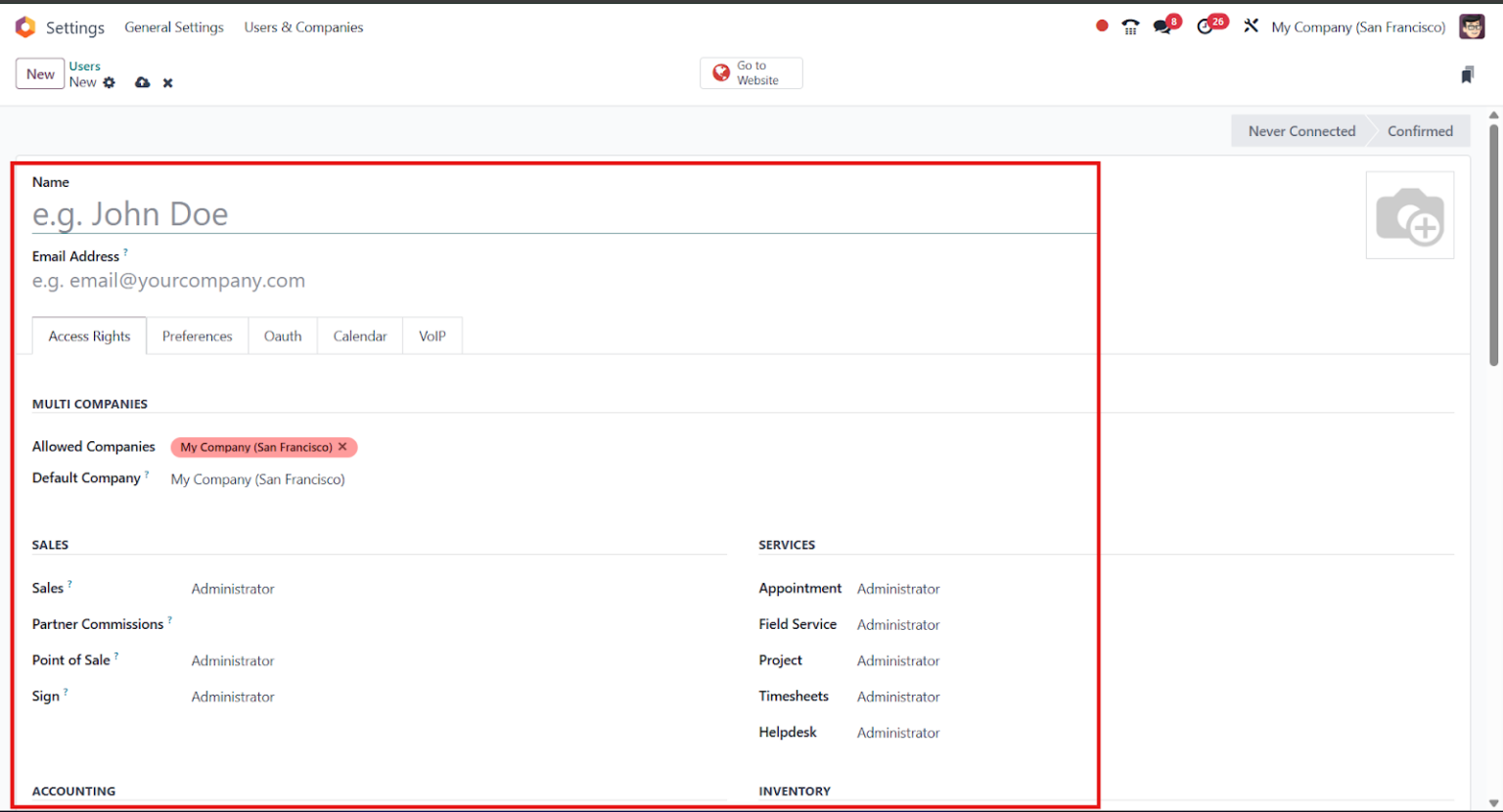The image size is (1503, 812).
Task: Change Timesheets access from Administrator
Action: pyautogui.click(x=897, y=696)
